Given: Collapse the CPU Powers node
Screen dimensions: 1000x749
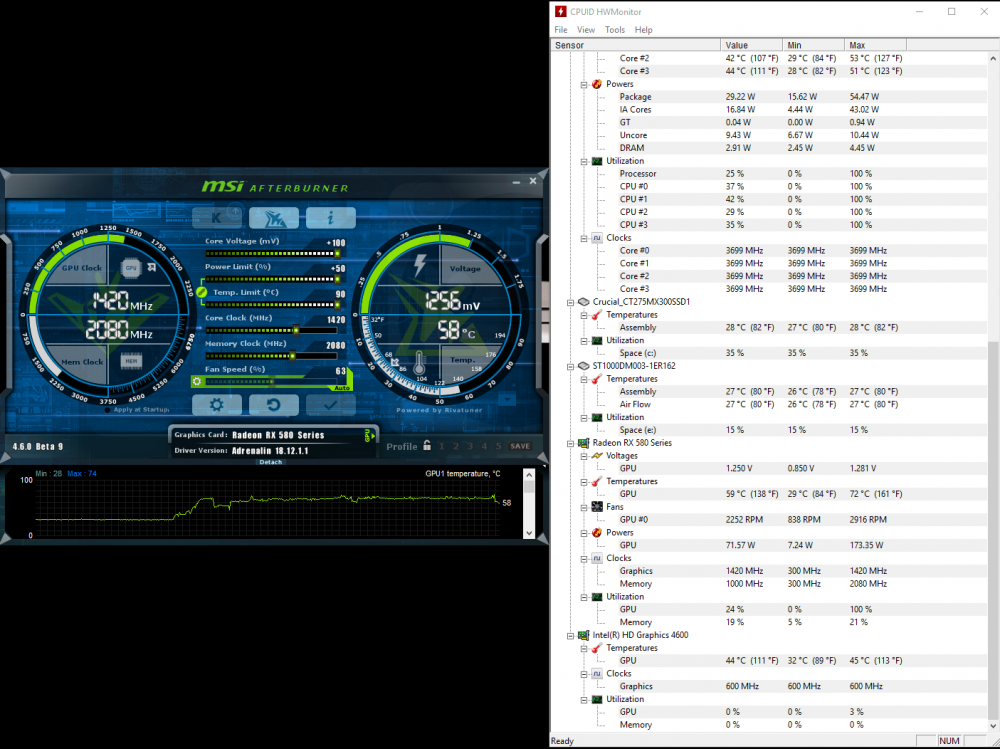Looking at the screenshot, I should [584, 84].
